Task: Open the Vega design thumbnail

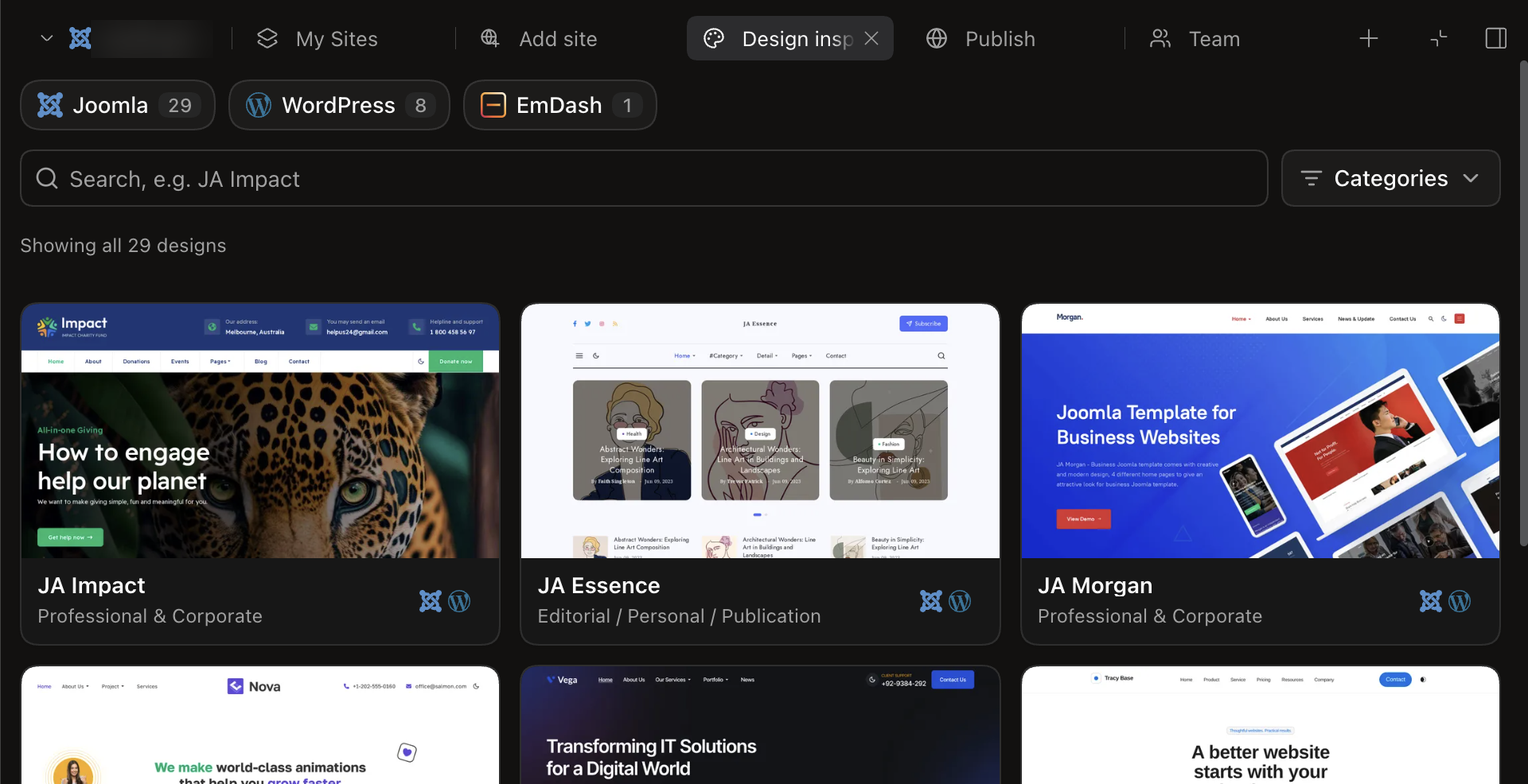Action: click(760, 725)
